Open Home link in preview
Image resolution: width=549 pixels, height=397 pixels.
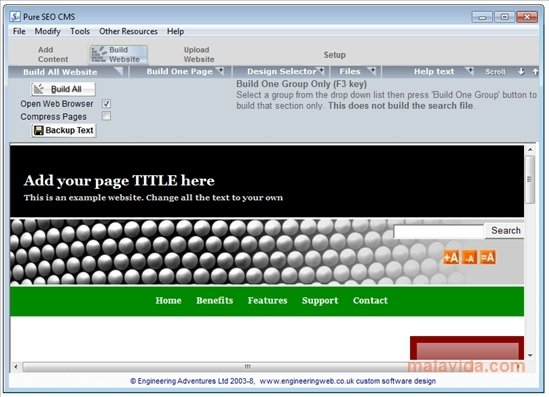pos(168,300)
